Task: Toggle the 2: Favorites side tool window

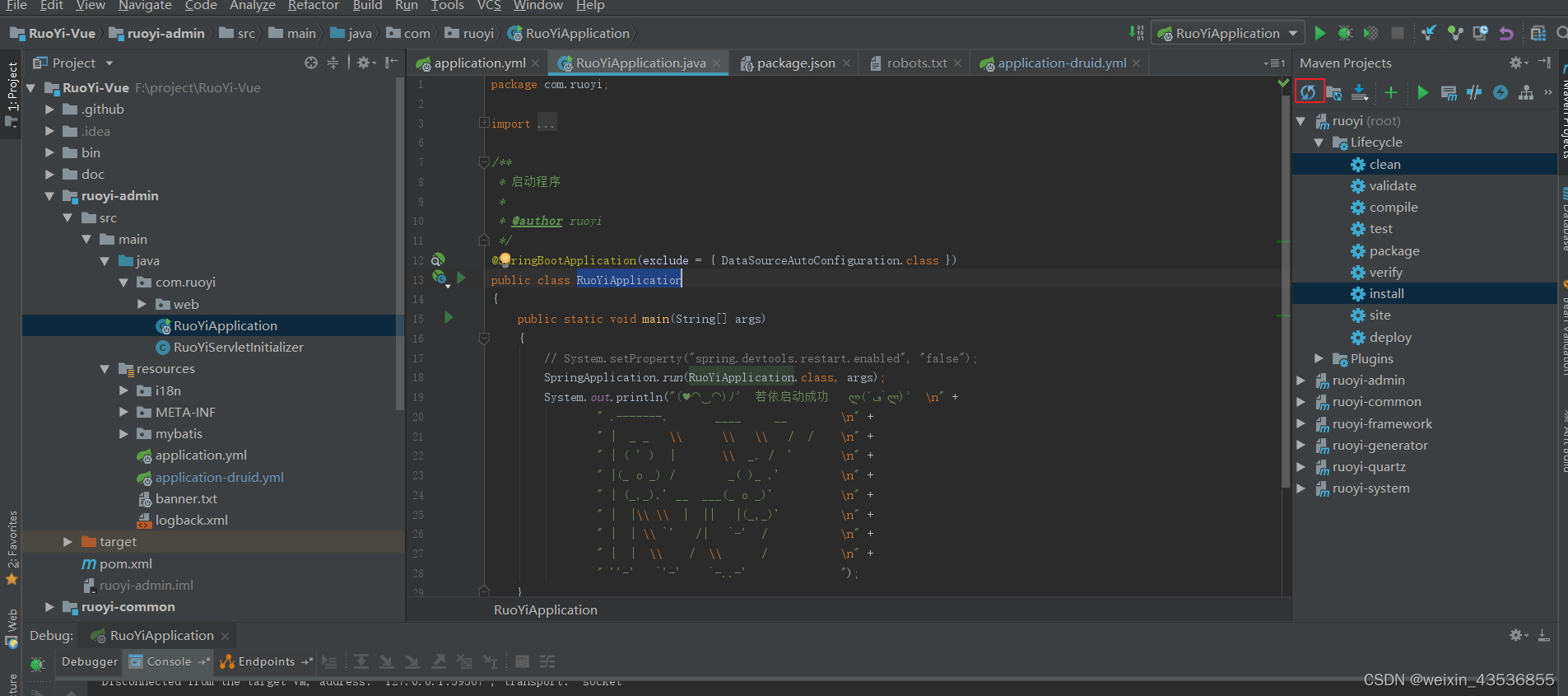Action: point(12,548)
